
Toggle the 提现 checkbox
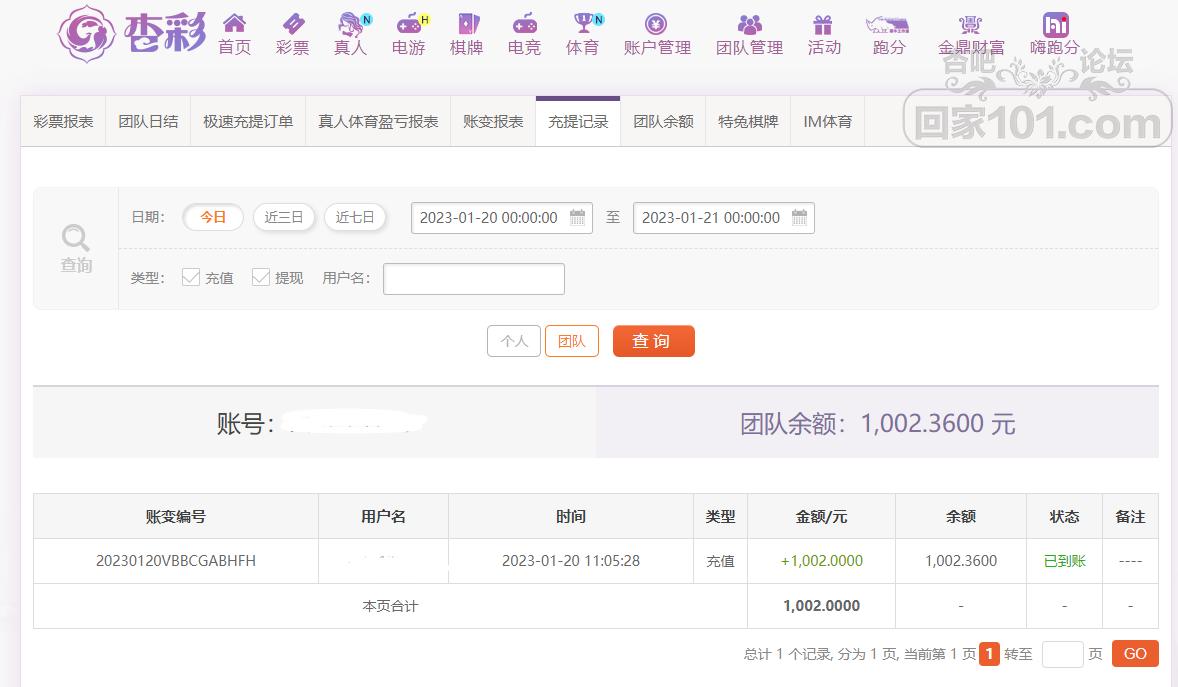[261, 278]
